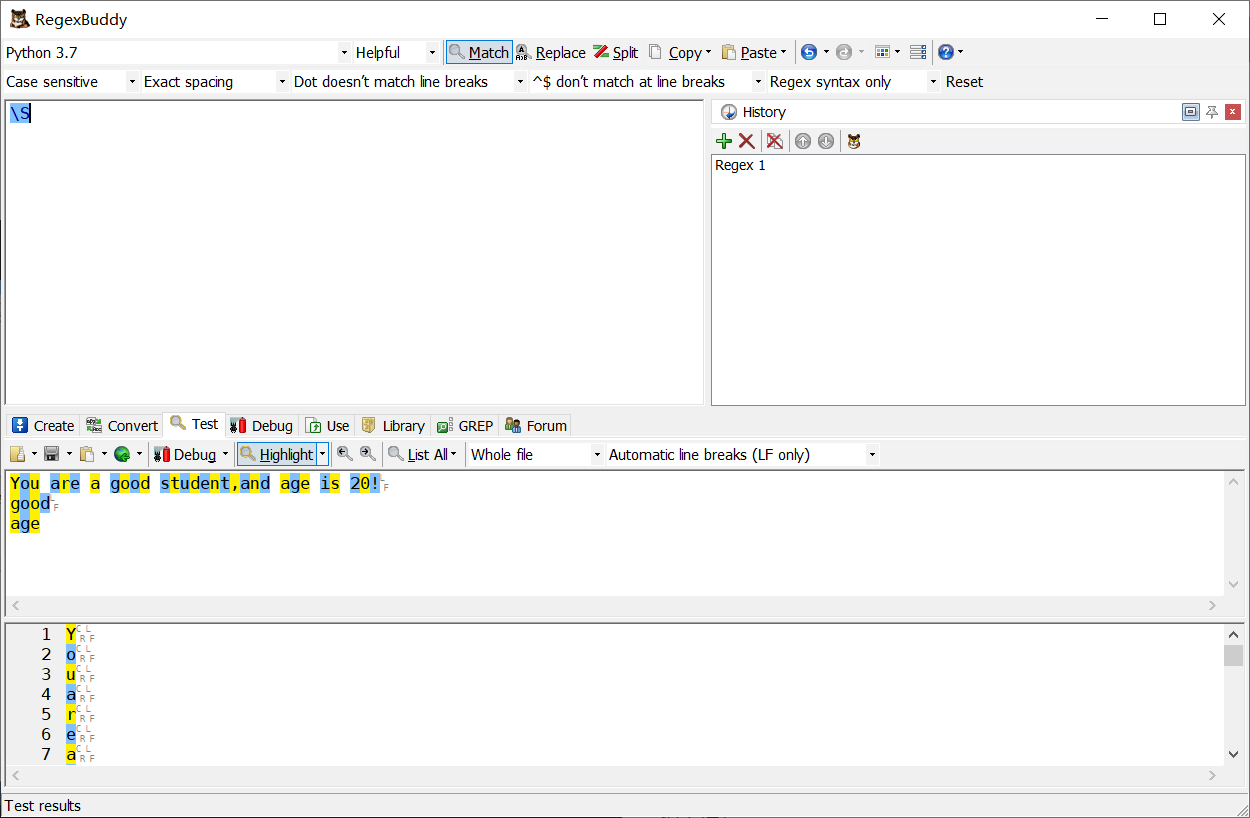Click the results vertical scrollbar thumb

(x=1234, y=655)
